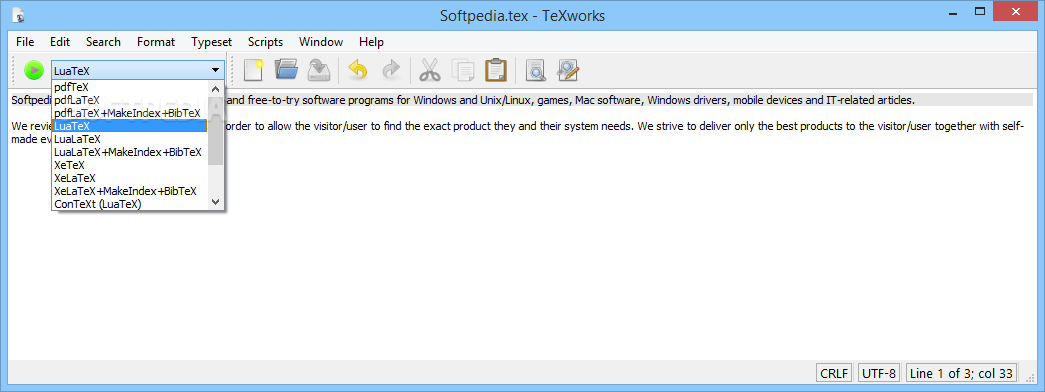
Task: Click the Line 1 of 3 position indicator
Action: [x=960, y=373]
